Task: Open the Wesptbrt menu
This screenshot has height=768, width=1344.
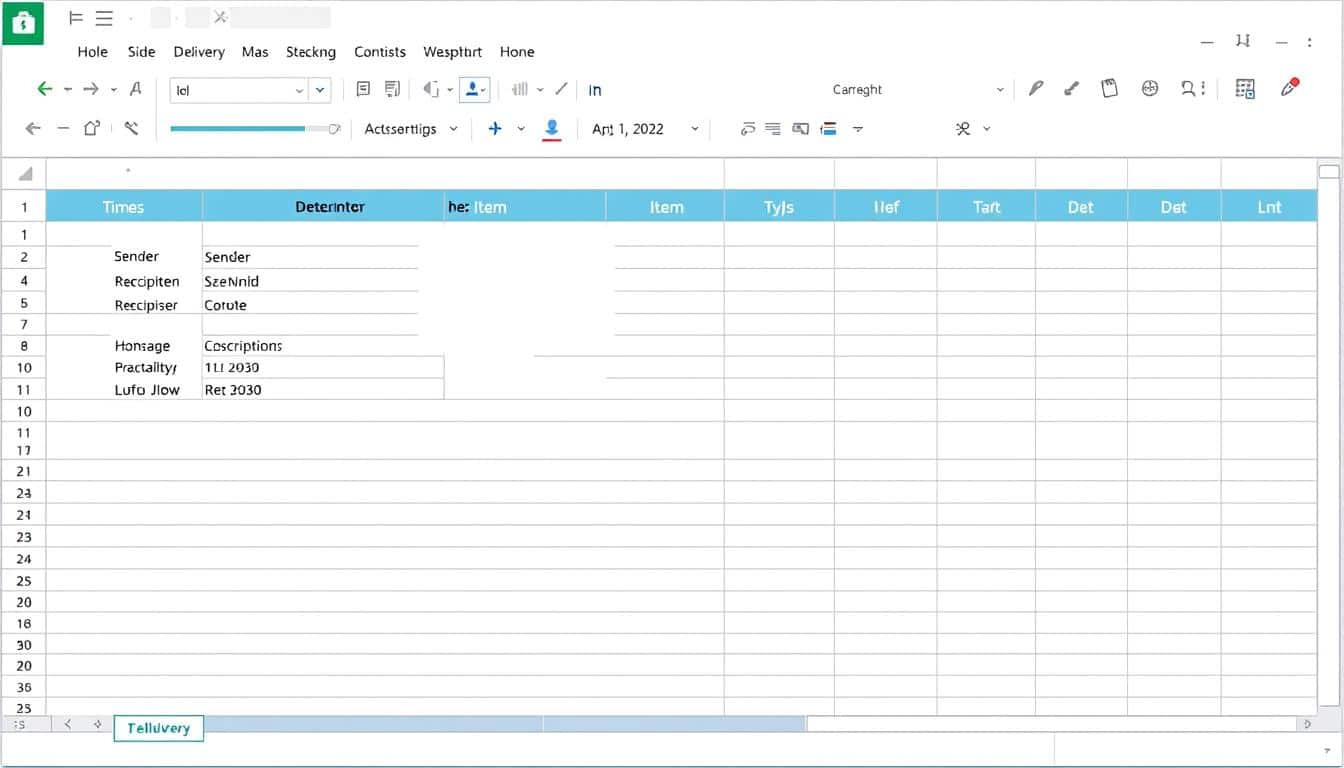Action: pyautogui.click(x=453, y=52)
